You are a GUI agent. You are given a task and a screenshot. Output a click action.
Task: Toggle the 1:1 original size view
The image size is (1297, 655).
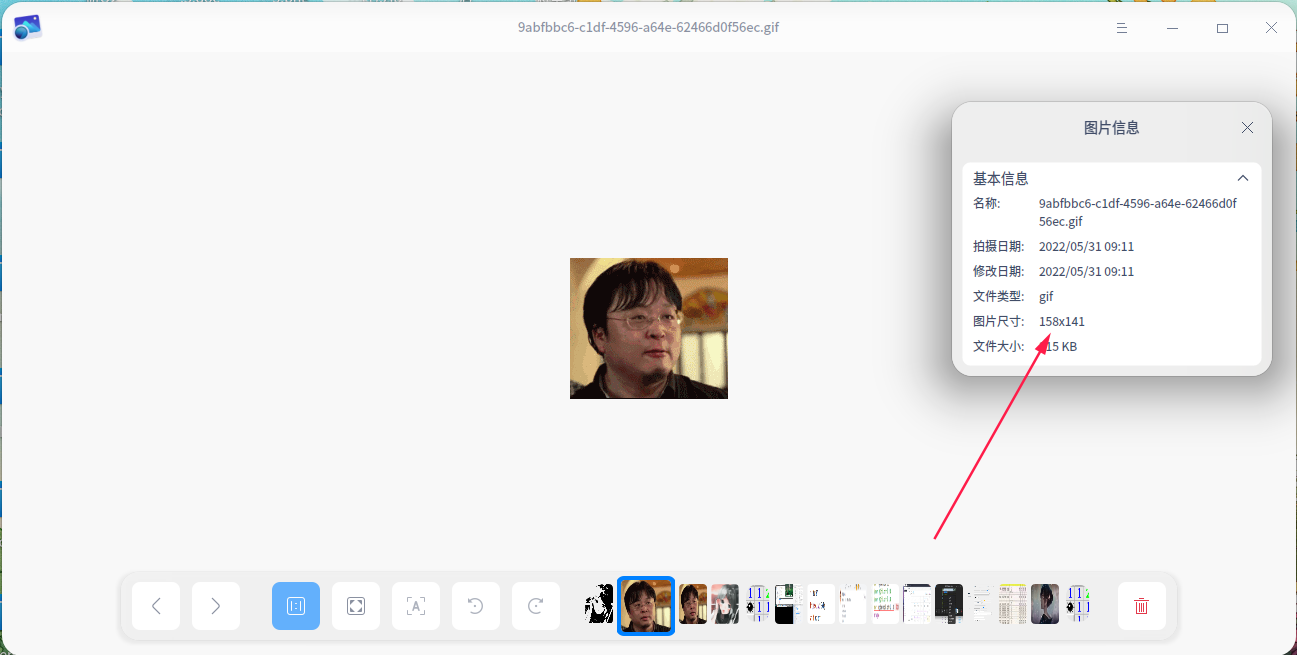point(296,606)
